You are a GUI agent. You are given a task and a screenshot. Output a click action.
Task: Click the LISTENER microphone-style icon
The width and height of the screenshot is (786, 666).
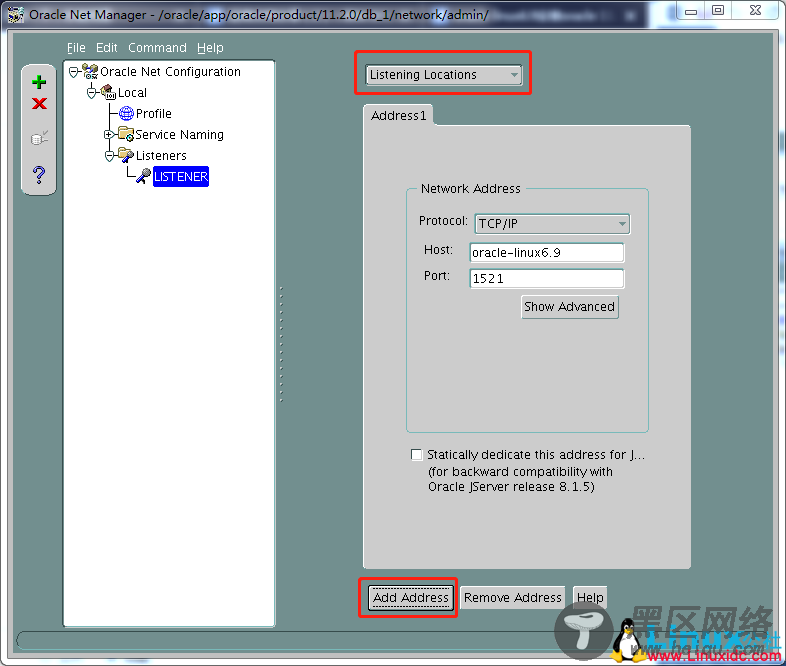click(x=143, y=176)
